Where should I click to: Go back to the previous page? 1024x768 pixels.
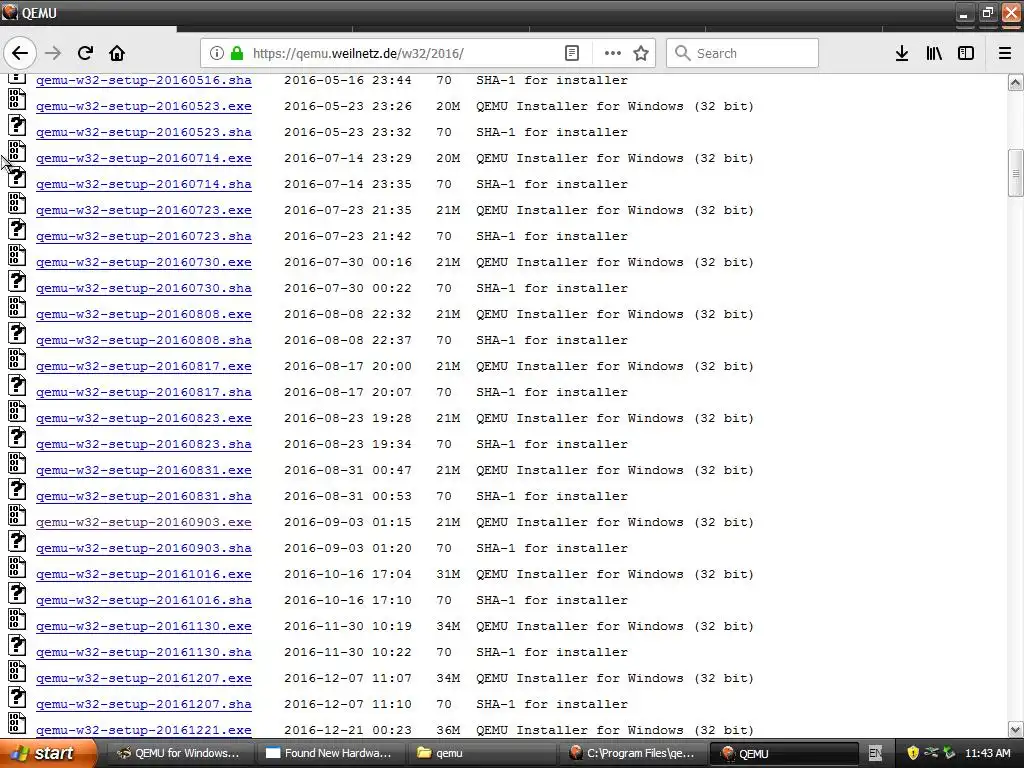[x=20, y=54]
